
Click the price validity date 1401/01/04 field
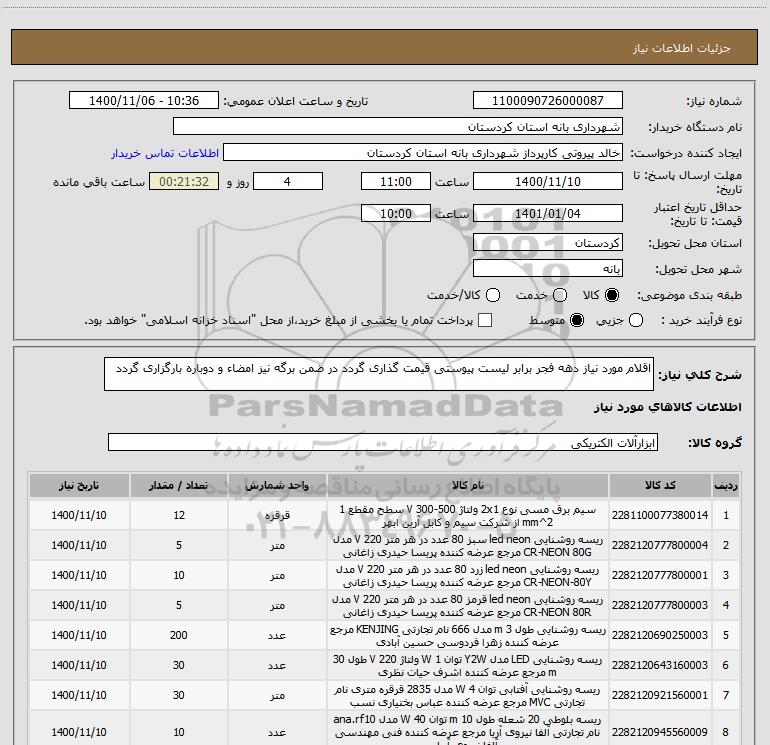pyautogui.click(x=548, y=214)
